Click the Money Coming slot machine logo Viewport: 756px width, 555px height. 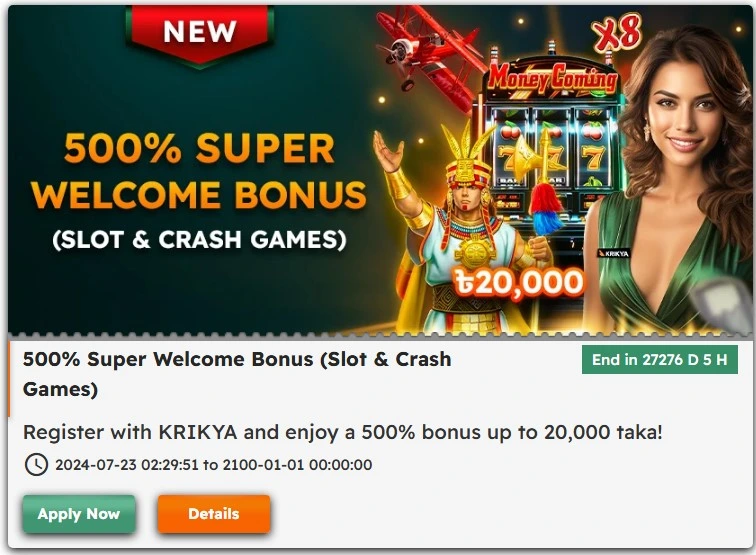(553, 78)
